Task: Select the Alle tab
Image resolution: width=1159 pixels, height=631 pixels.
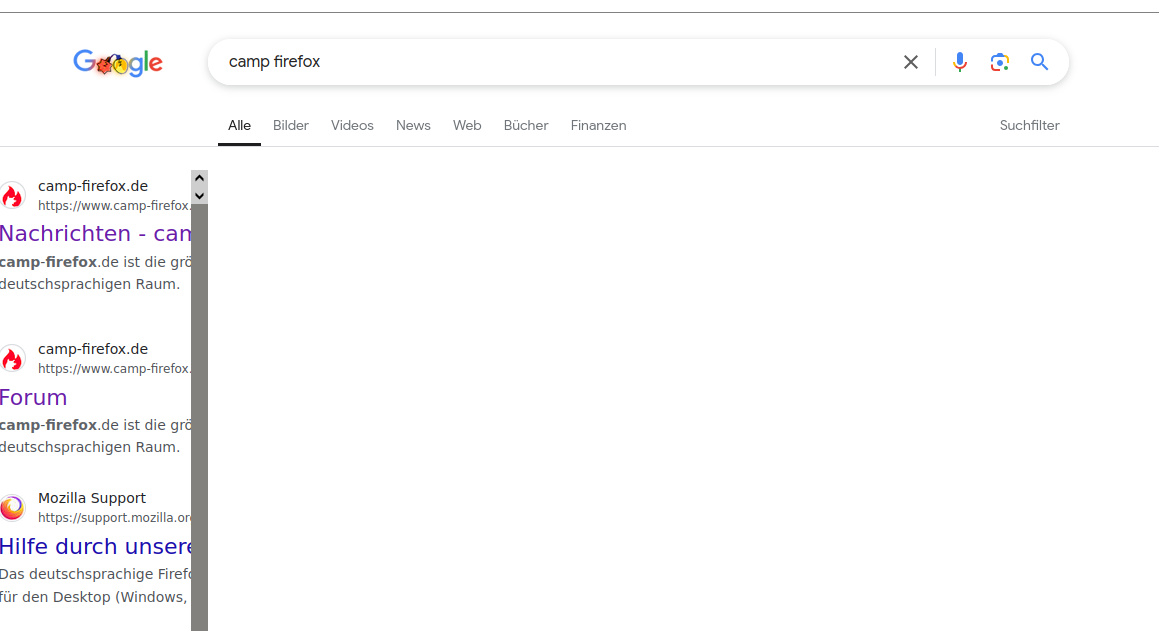Action: (x=239, y=126)
